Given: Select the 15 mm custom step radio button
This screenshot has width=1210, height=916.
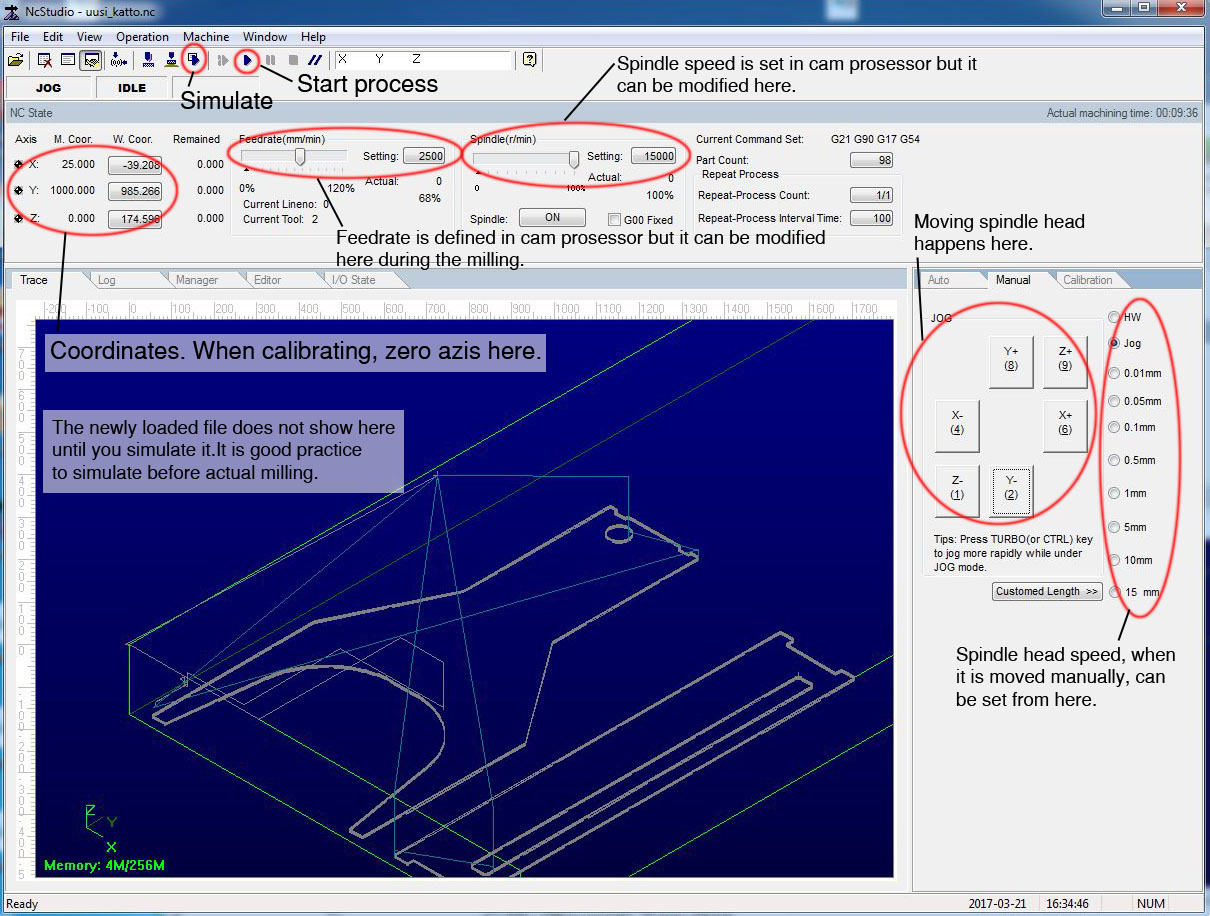Looking at the screenshot, I should click(x=1114, y=592).
